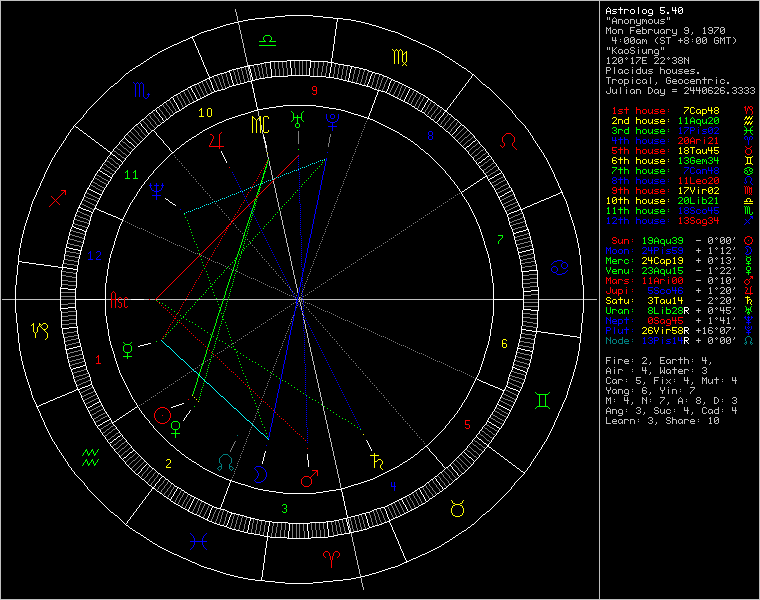Select the yellow MC marker in the wheel
Screen dimensions: 760x600
click(x=260, y=125)
